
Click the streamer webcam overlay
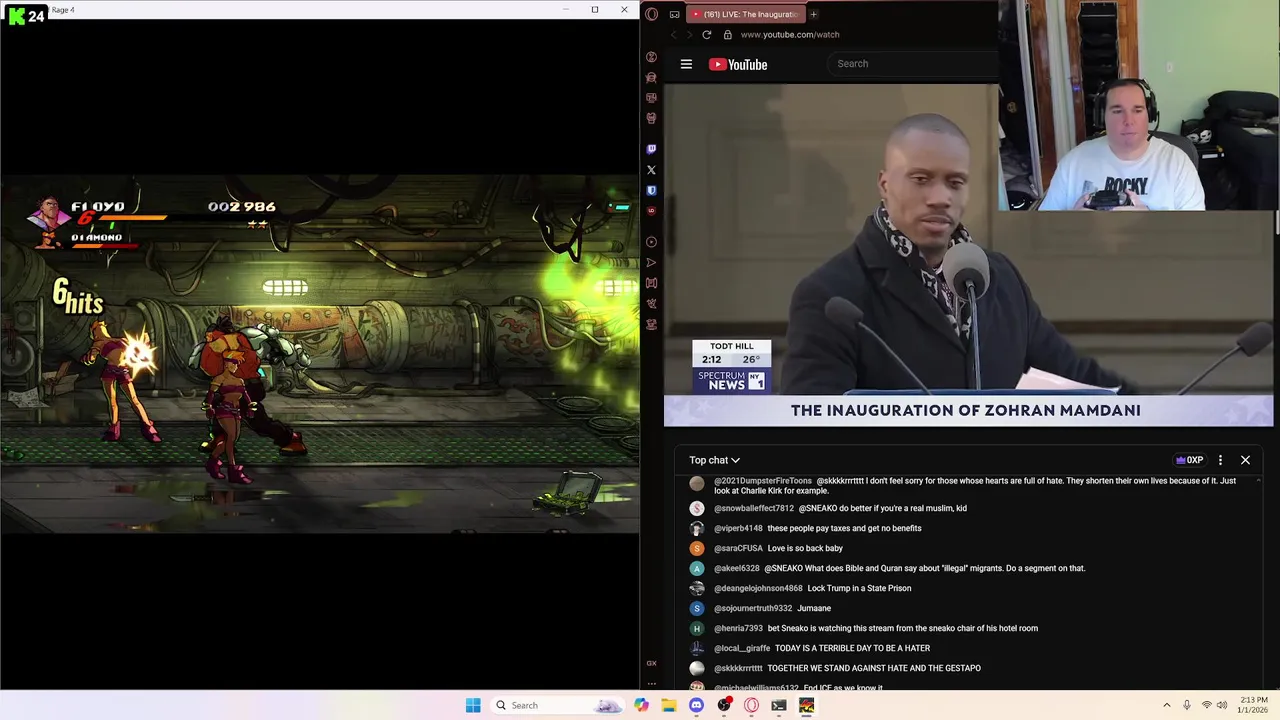(x=1139, y=105)
